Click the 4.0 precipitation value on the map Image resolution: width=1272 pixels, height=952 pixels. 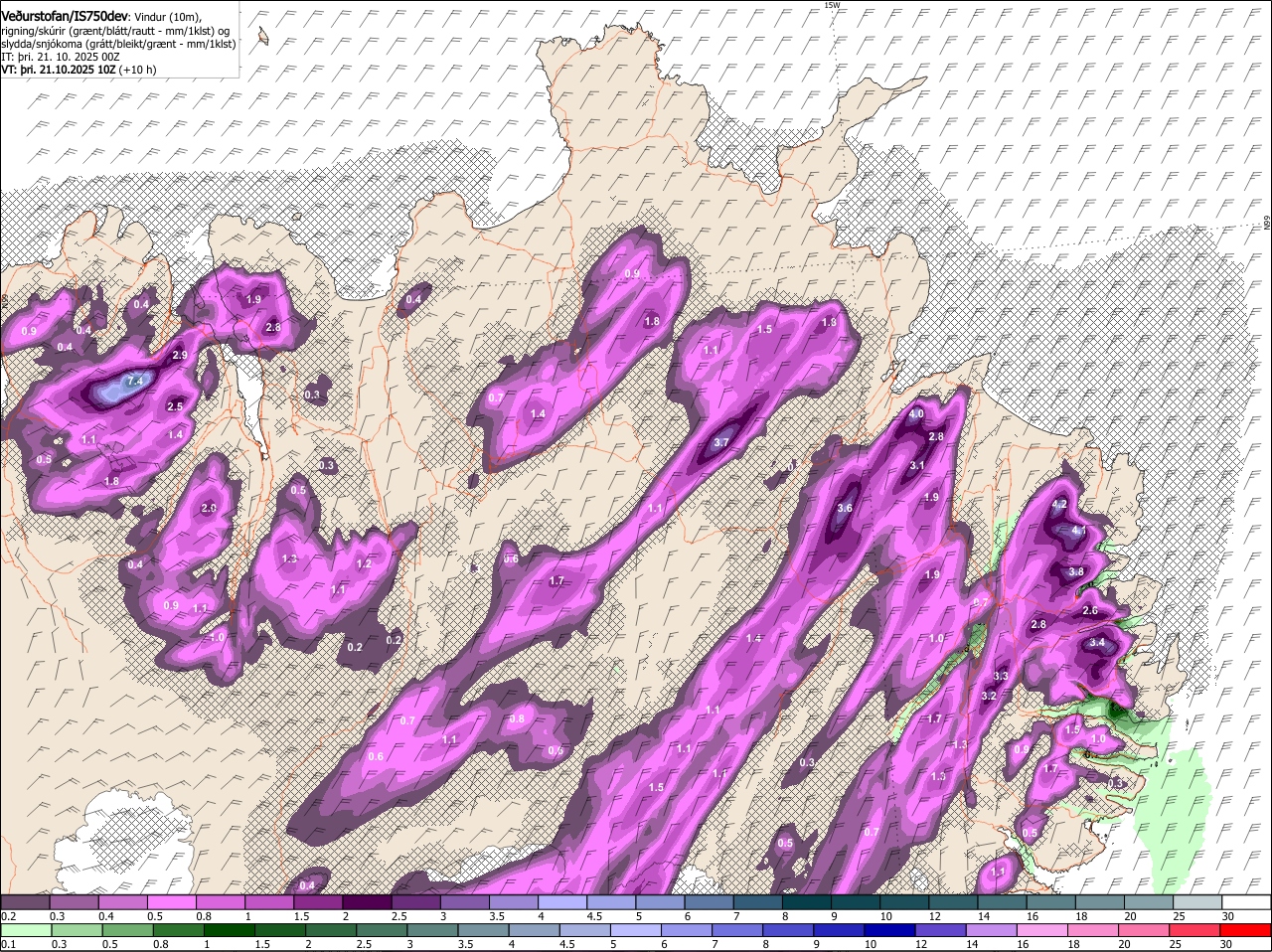point(917,414)
